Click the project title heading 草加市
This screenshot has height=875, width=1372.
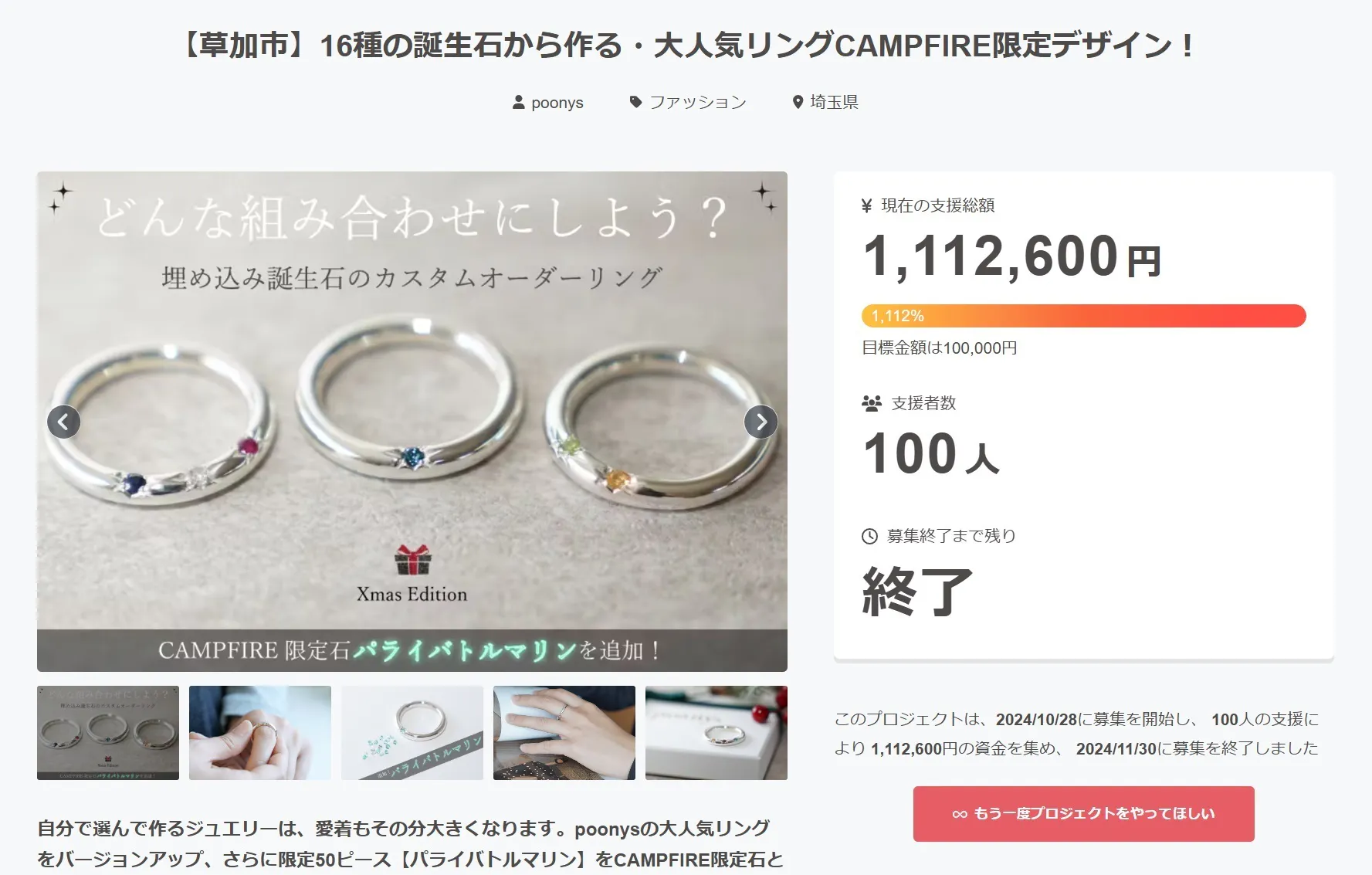[x=686, y=46]
